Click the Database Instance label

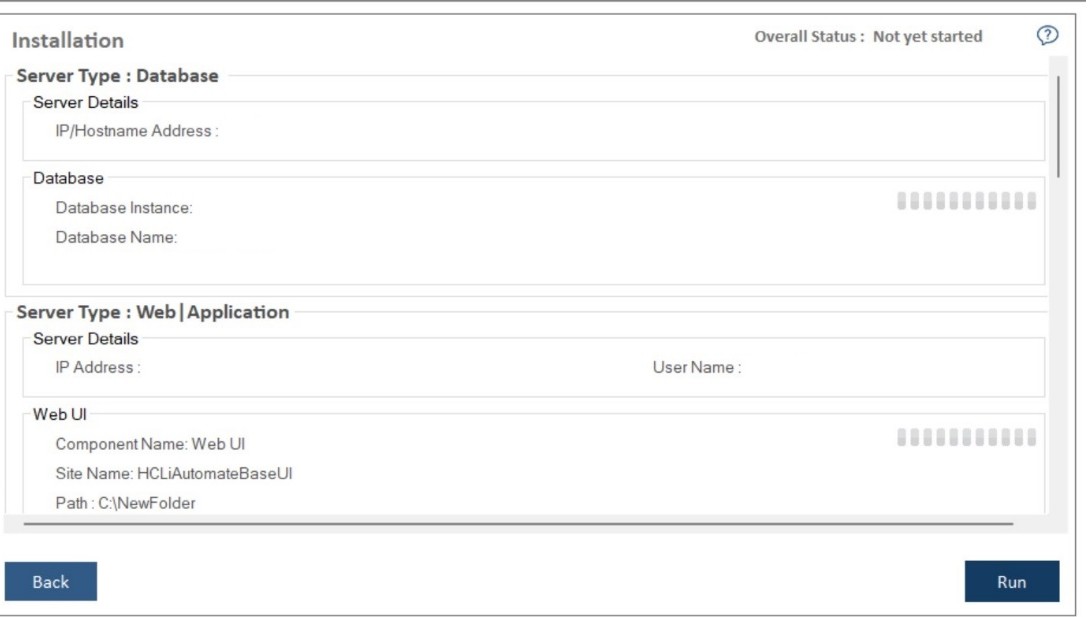pyautogui.click(x=124, y=208)
